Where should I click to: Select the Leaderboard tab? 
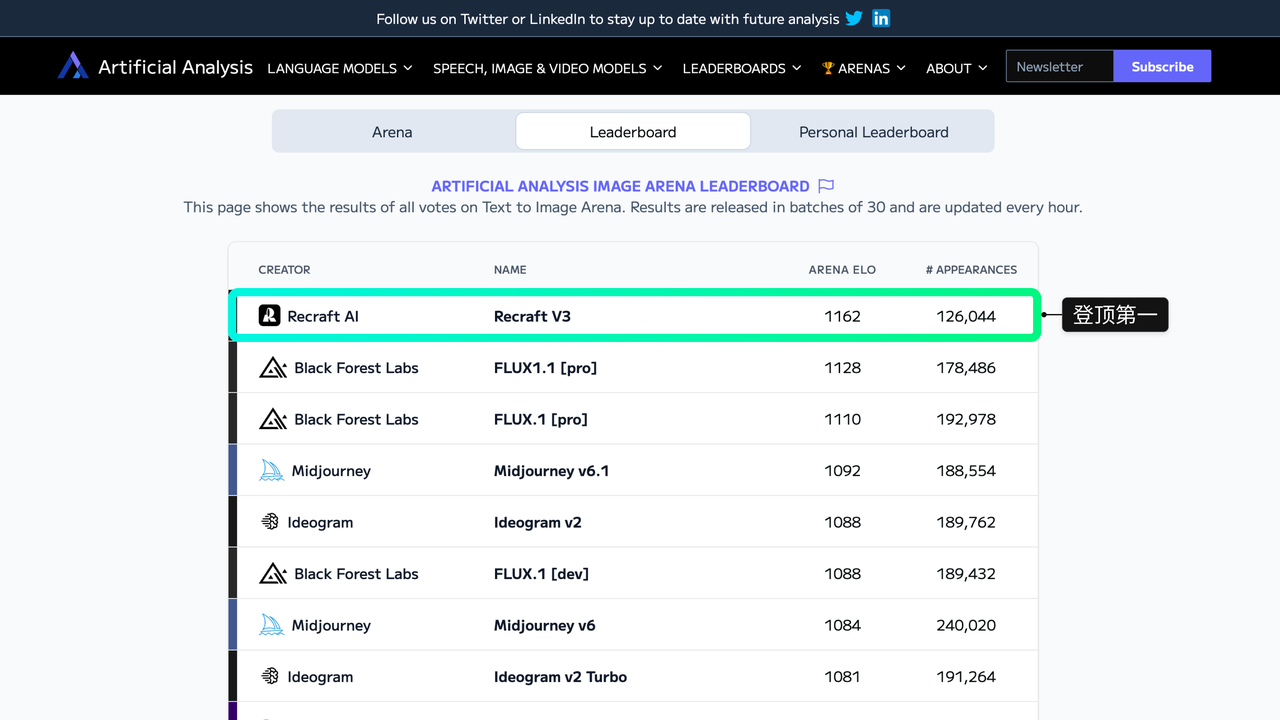coord(633,131)
